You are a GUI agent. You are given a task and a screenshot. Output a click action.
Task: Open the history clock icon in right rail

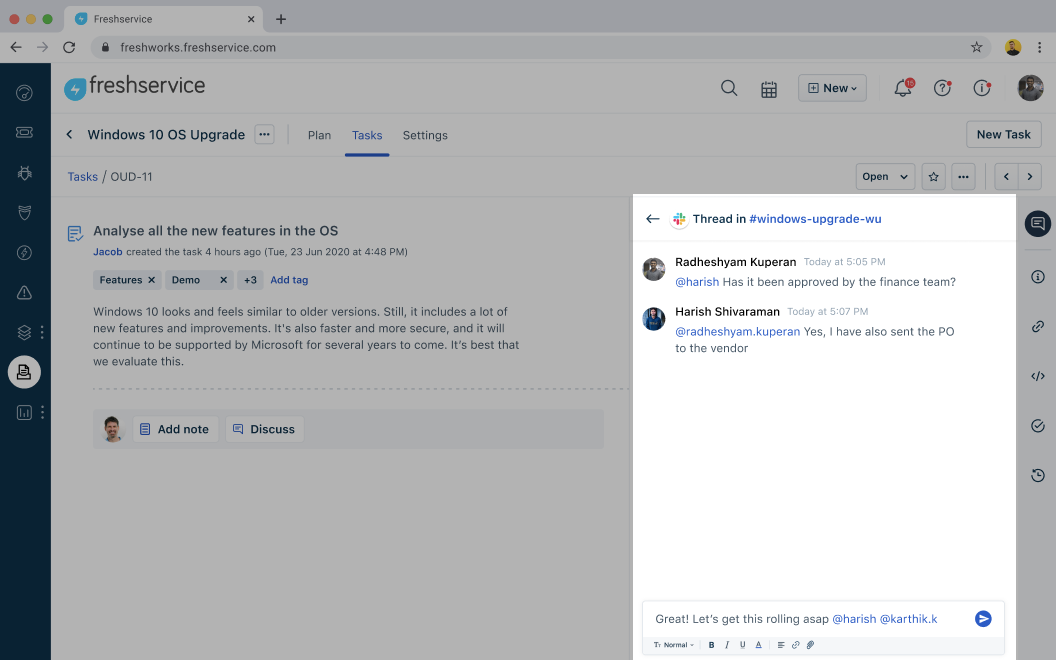1038,475
